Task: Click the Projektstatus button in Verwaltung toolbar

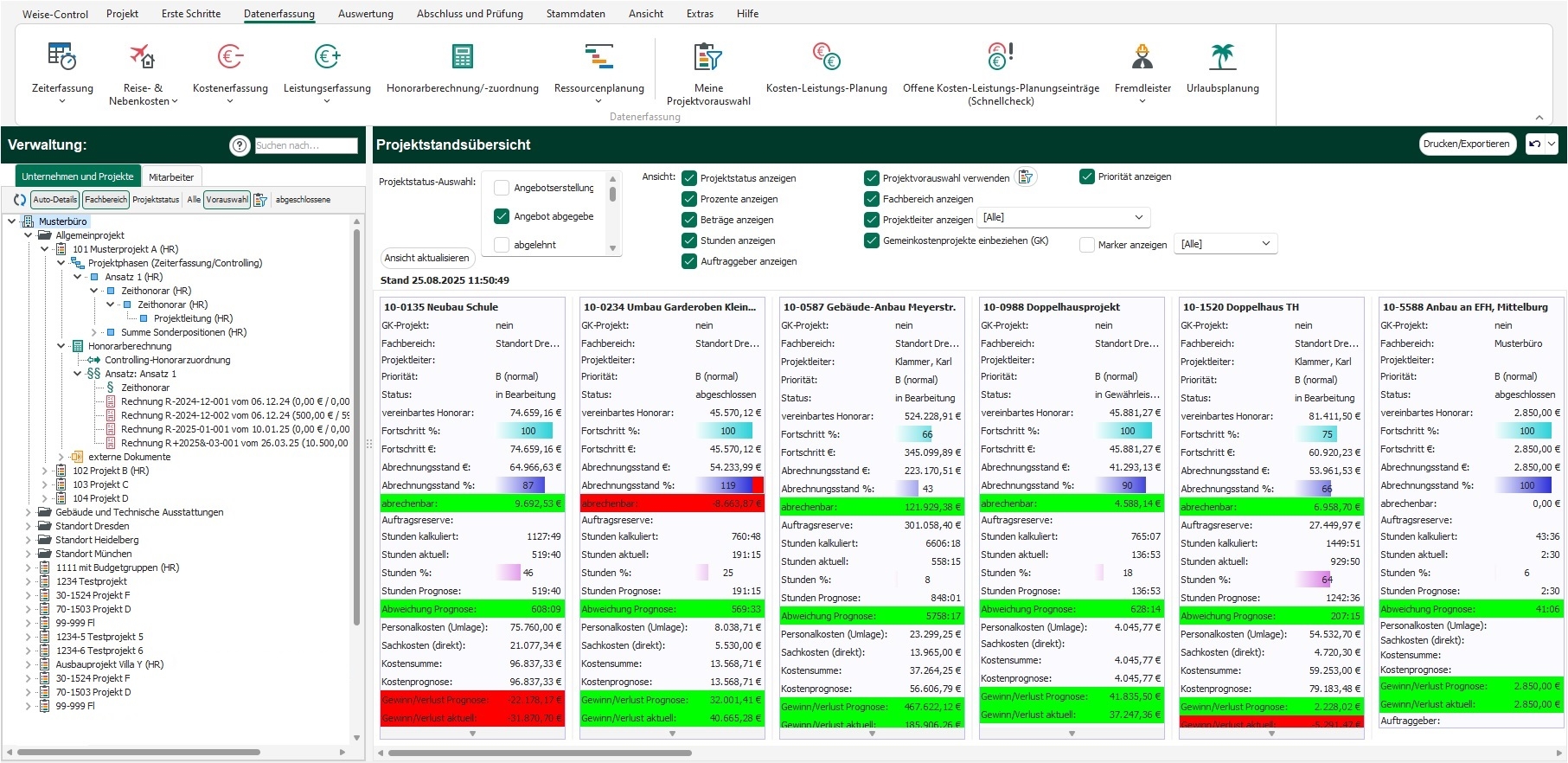Action: [x=156, y=200]
